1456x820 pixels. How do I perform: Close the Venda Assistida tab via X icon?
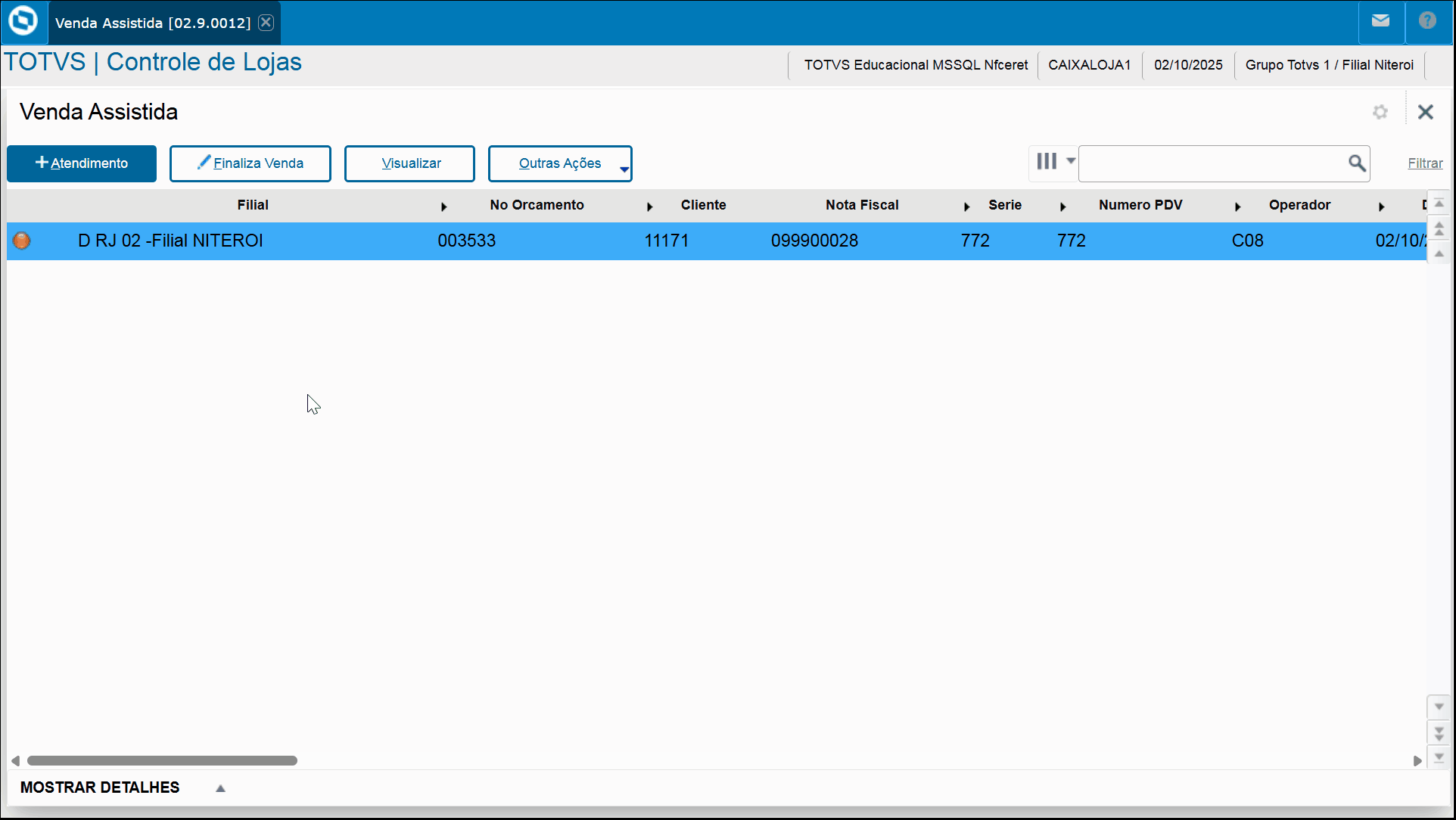coord(266,23)
